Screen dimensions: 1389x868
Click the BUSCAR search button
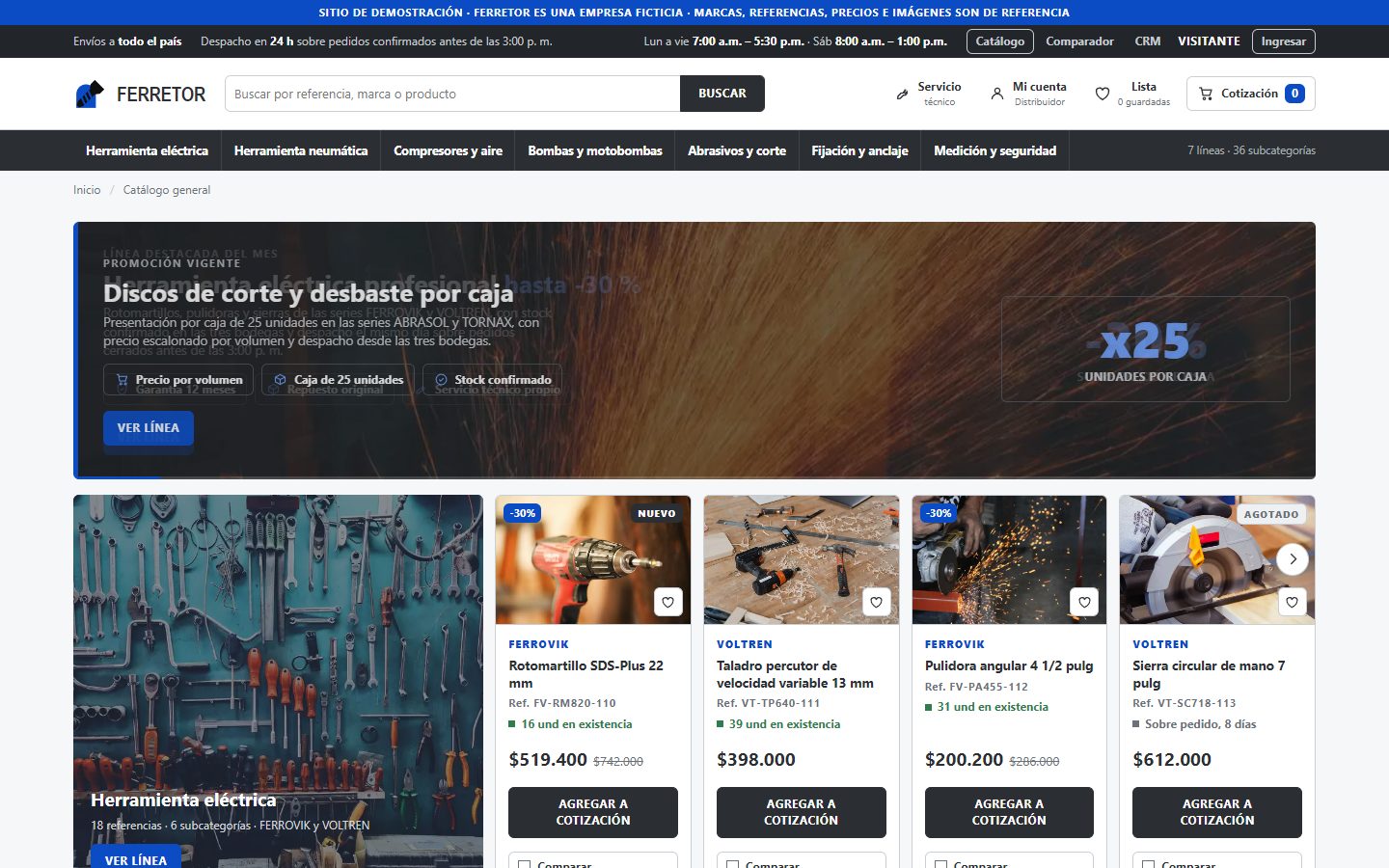tap(722, 94)
